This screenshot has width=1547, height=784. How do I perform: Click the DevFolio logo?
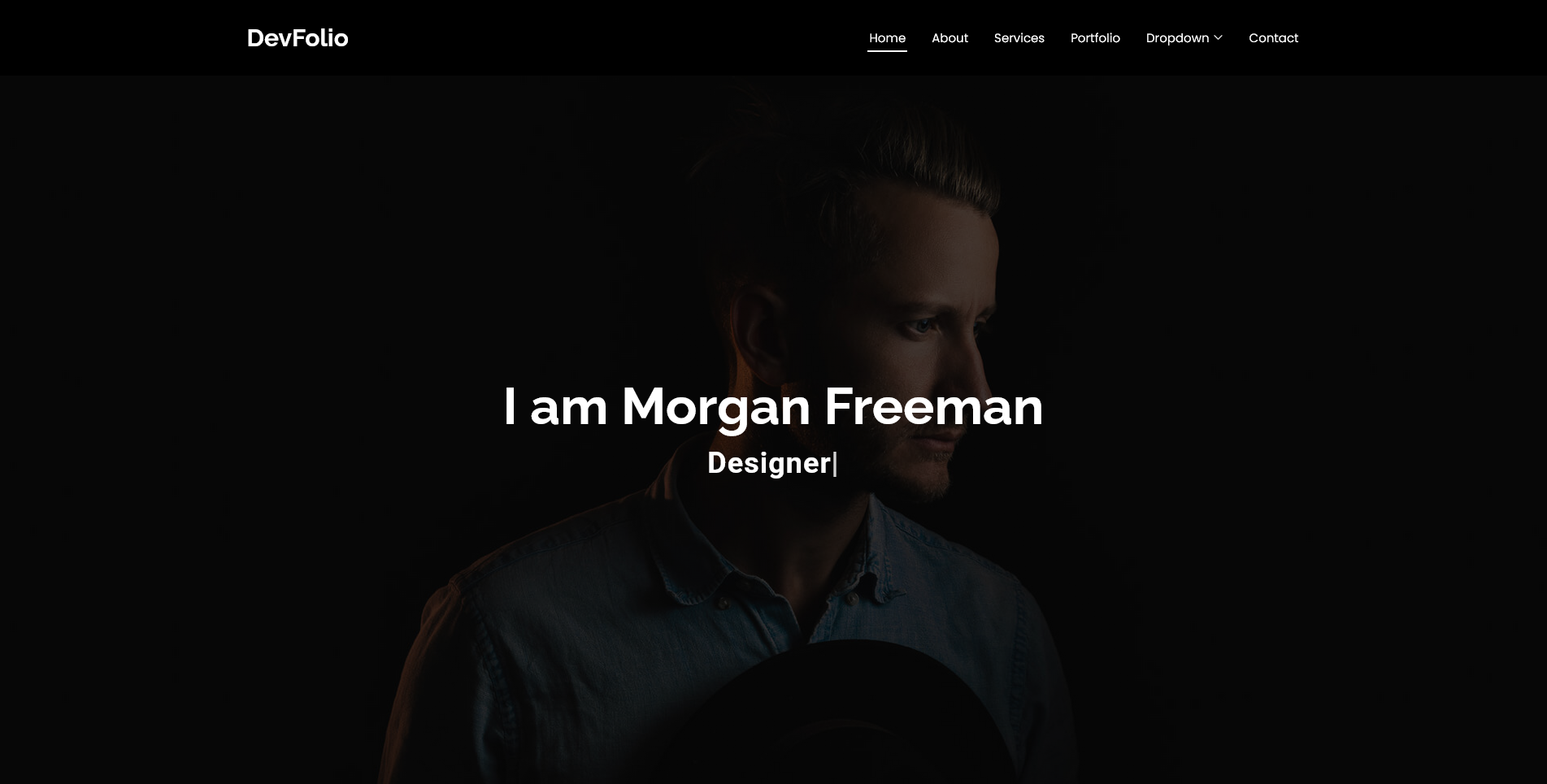298,37
